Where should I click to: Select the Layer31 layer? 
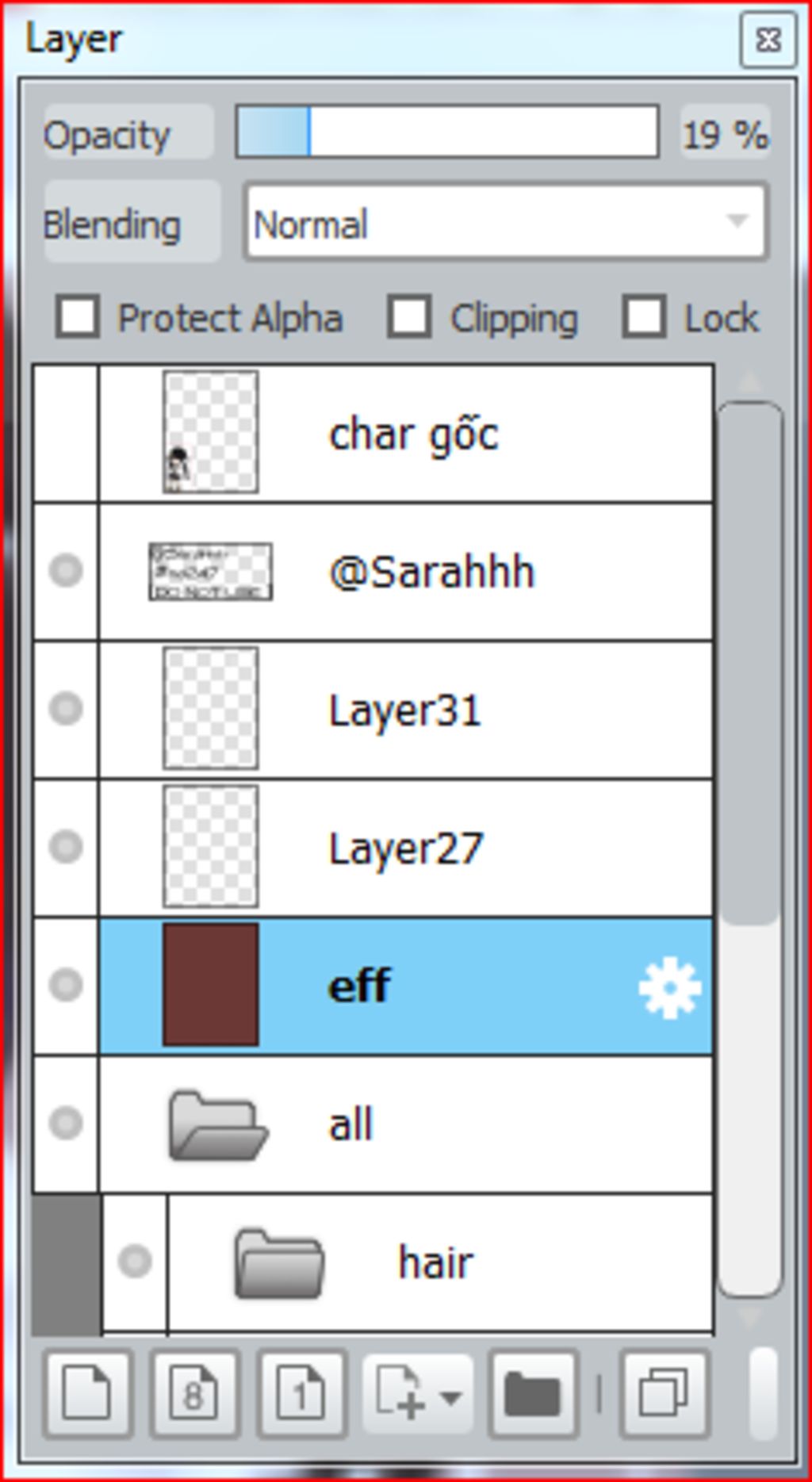(x=406, y=710)
